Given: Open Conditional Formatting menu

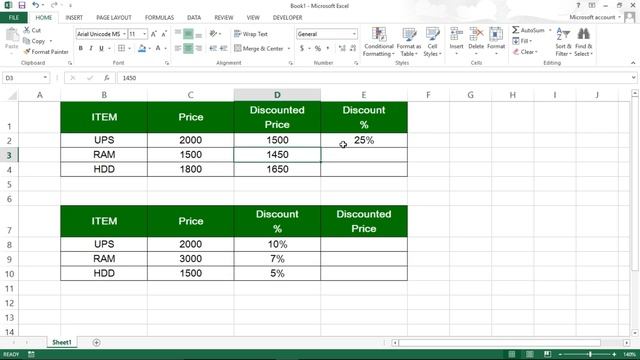Looking at the screenshot, I should point(379,42).
